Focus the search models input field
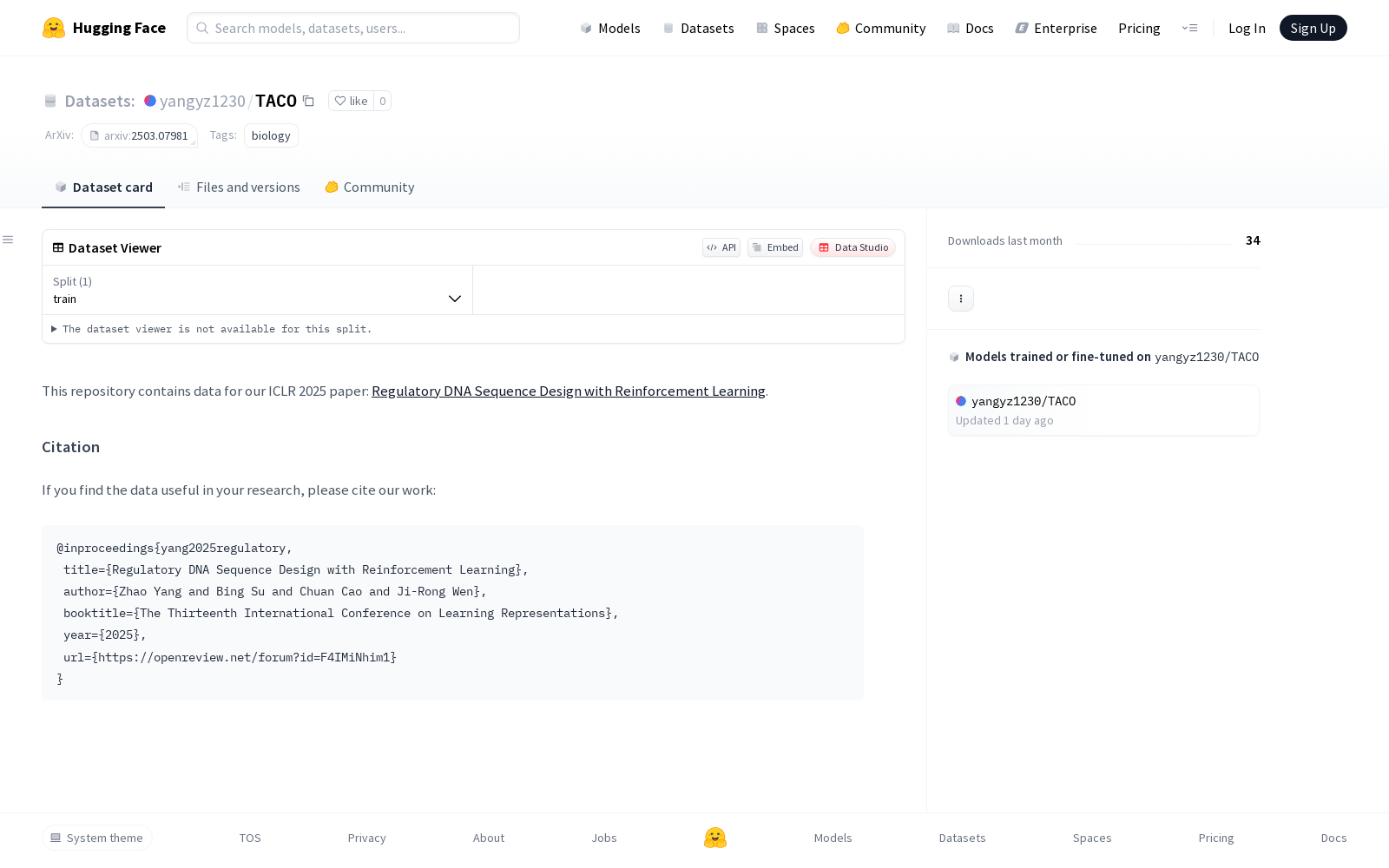Viewport: 1389px width, 868px height. click(x=353, y=28)
